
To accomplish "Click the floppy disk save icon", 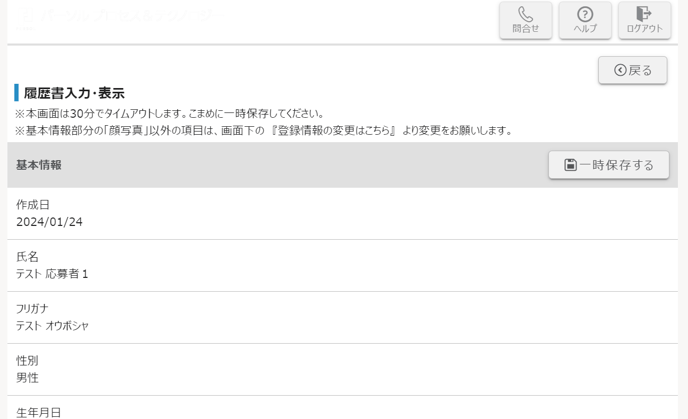I will [570, 165].
